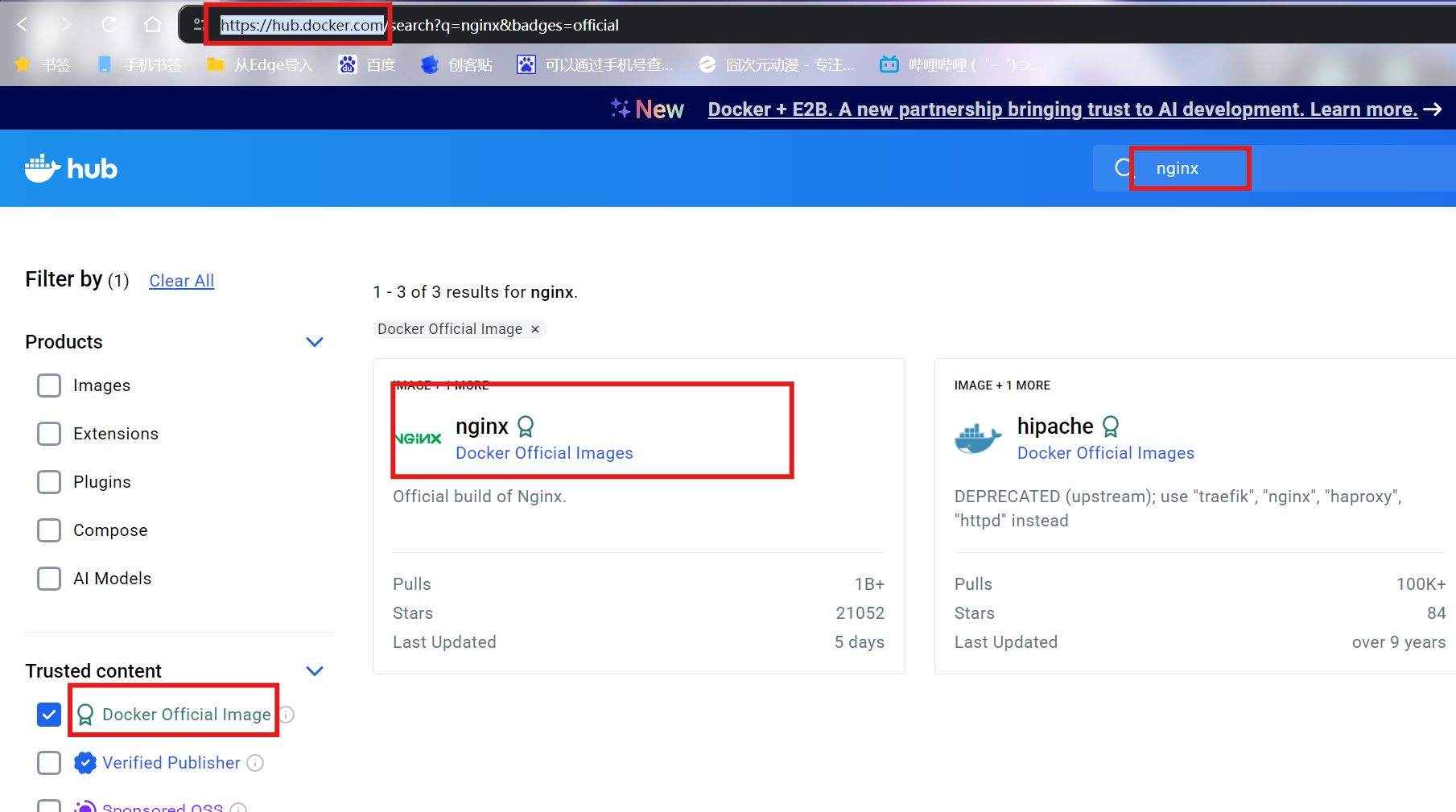Open the nginx image result
The image size is (1456, 812).
482,426
